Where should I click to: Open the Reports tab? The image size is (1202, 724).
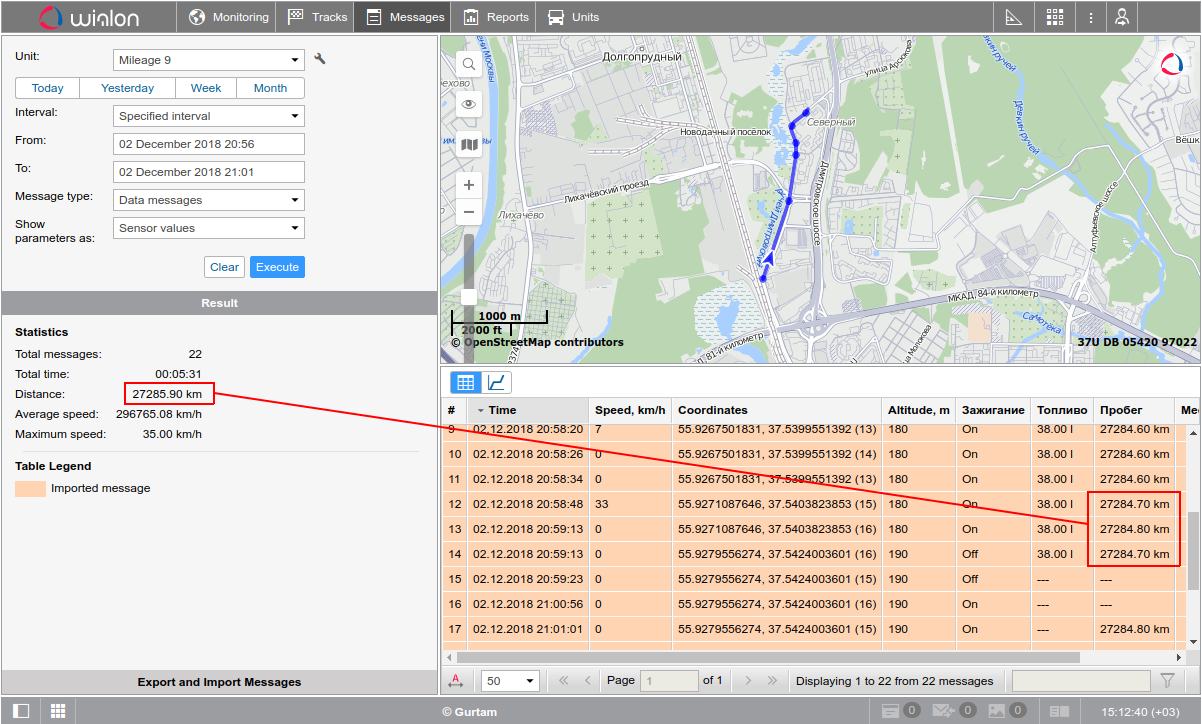pos(496,17)
